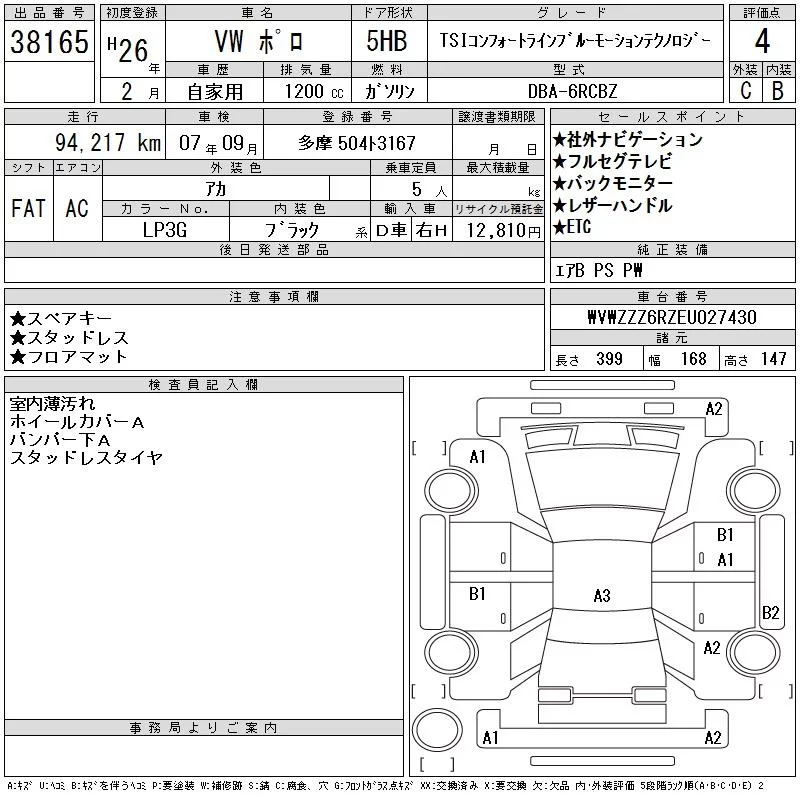Click the grade text starting with TSI
Viewport: 800px width, 800px height.
[575, 40]
